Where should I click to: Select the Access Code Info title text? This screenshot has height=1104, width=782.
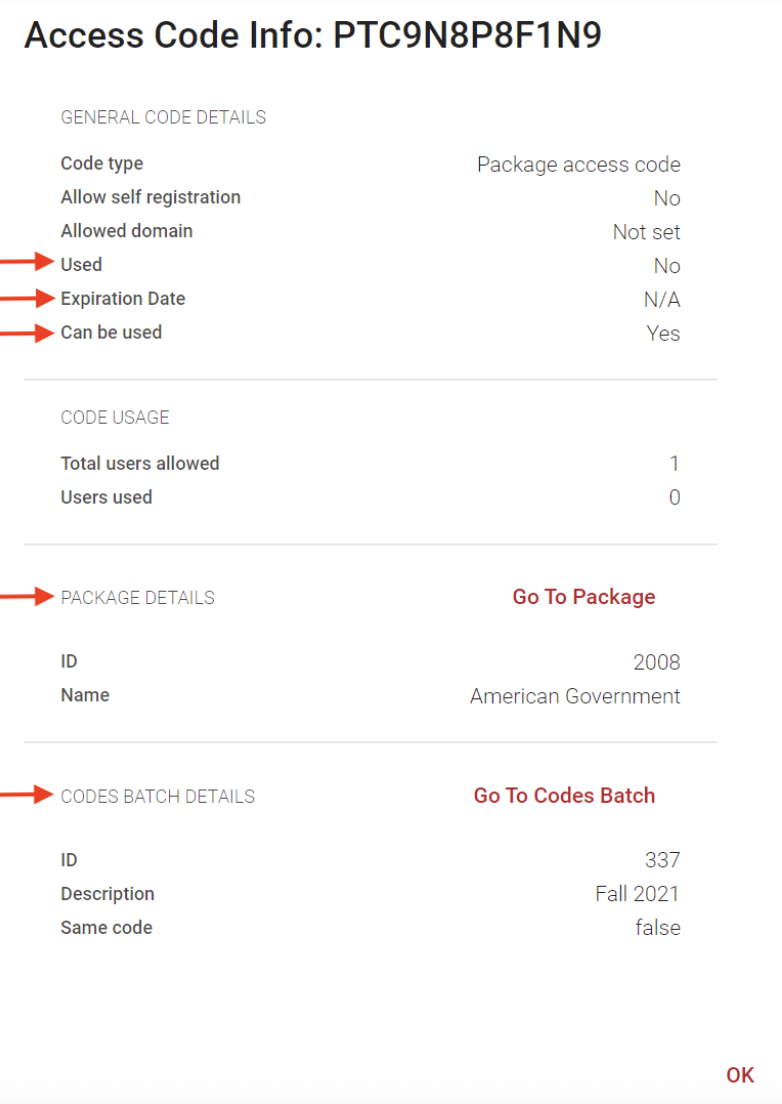pos(313,35)
